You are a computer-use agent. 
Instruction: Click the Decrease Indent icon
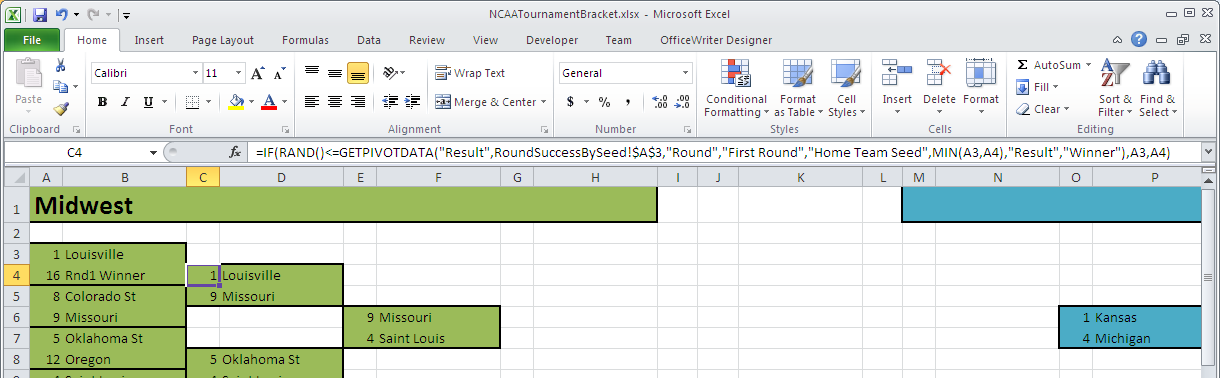(x=389, y=101)
